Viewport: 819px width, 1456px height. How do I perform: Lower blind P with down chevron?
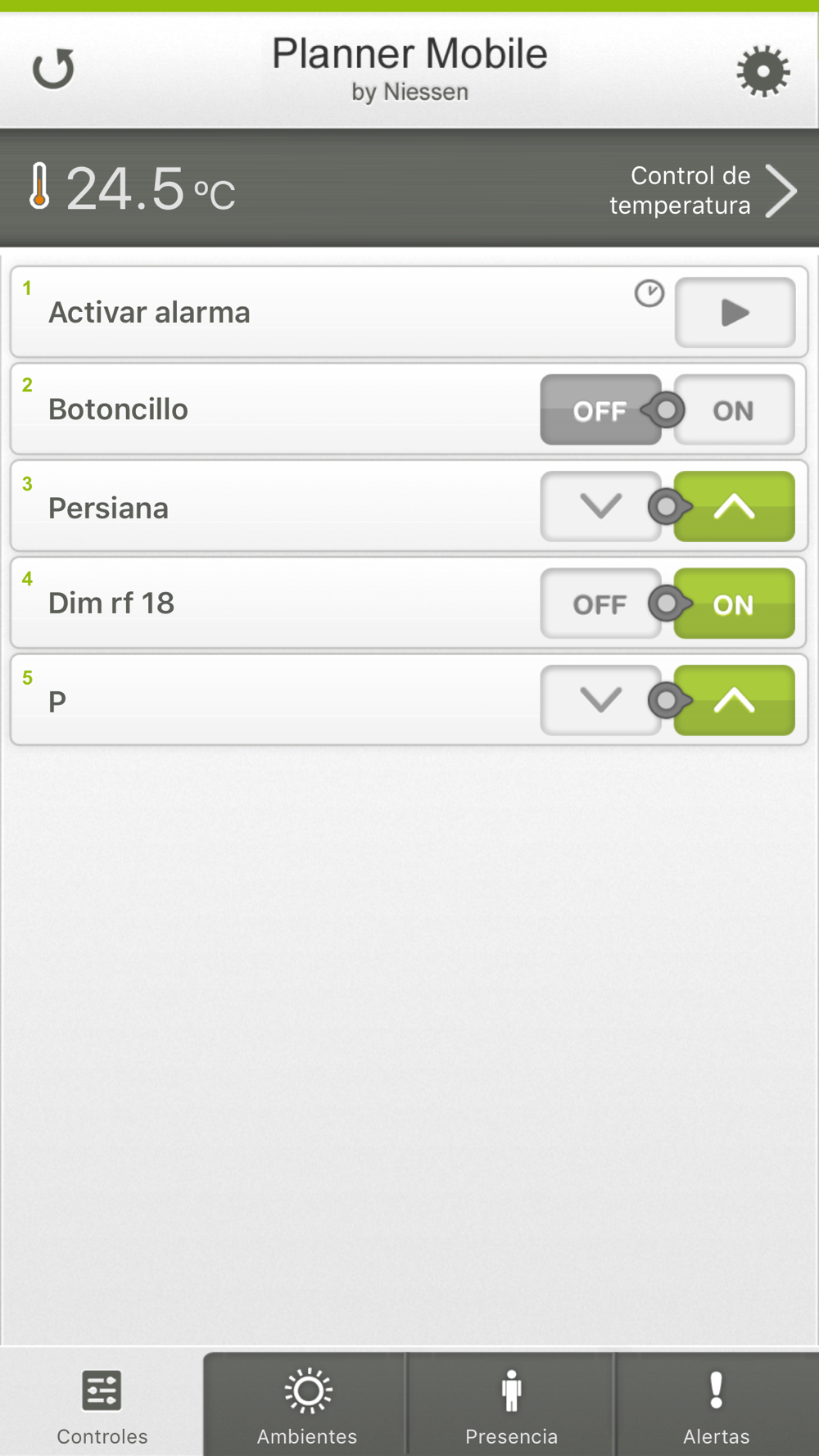pyautogui.click(x=600, y=700)
